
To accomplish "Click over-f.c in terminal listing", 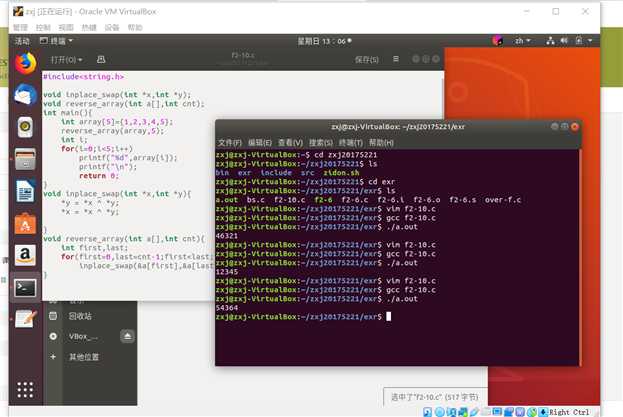I will click(503, 200).
